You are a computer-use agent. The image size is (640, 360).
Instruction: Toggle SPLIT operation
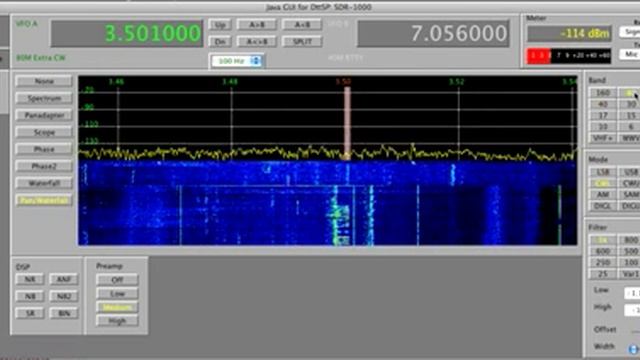(302, 42)
